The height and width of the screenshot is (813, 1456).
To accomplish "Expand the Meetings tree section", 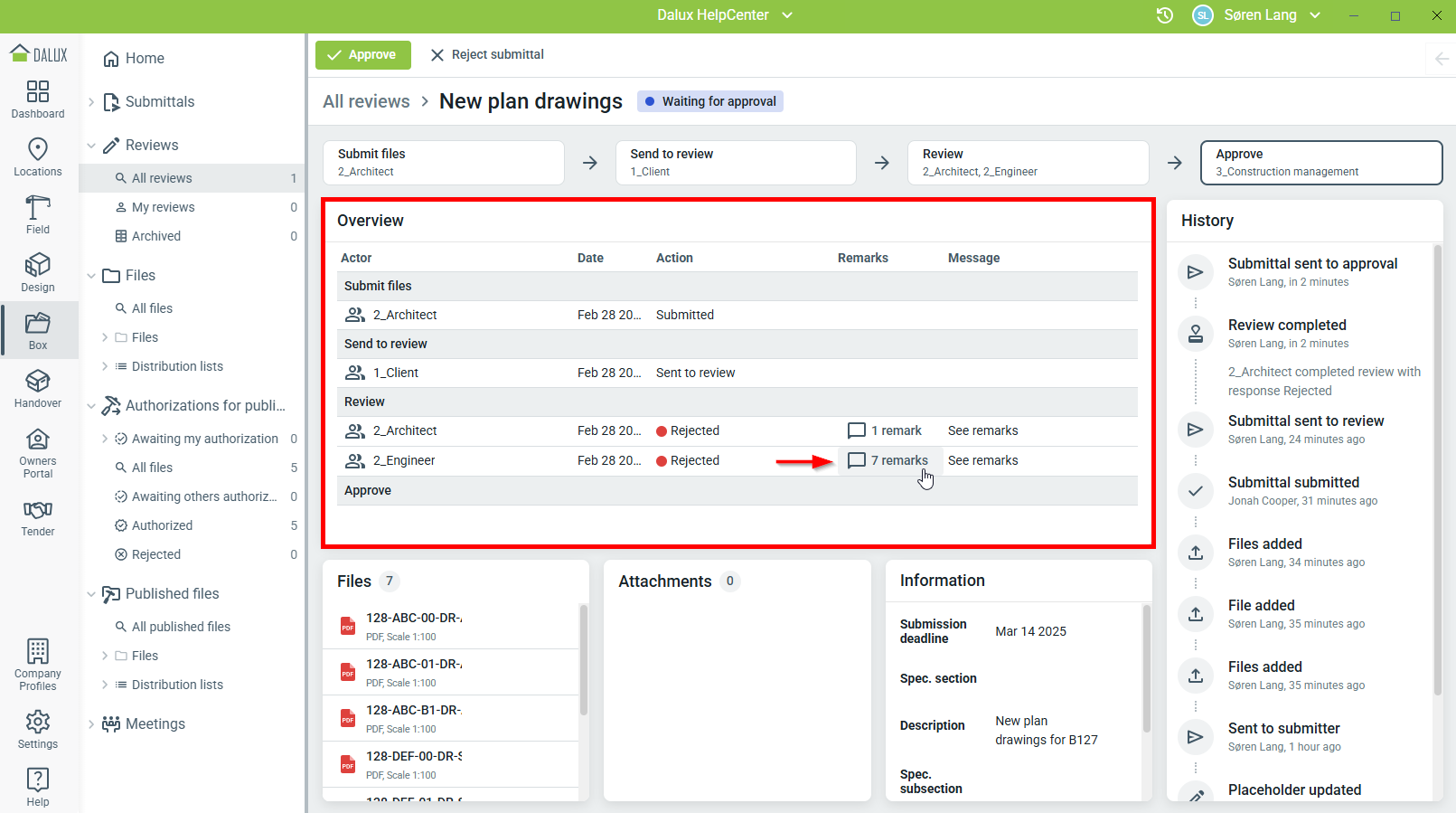I will 91,724.
